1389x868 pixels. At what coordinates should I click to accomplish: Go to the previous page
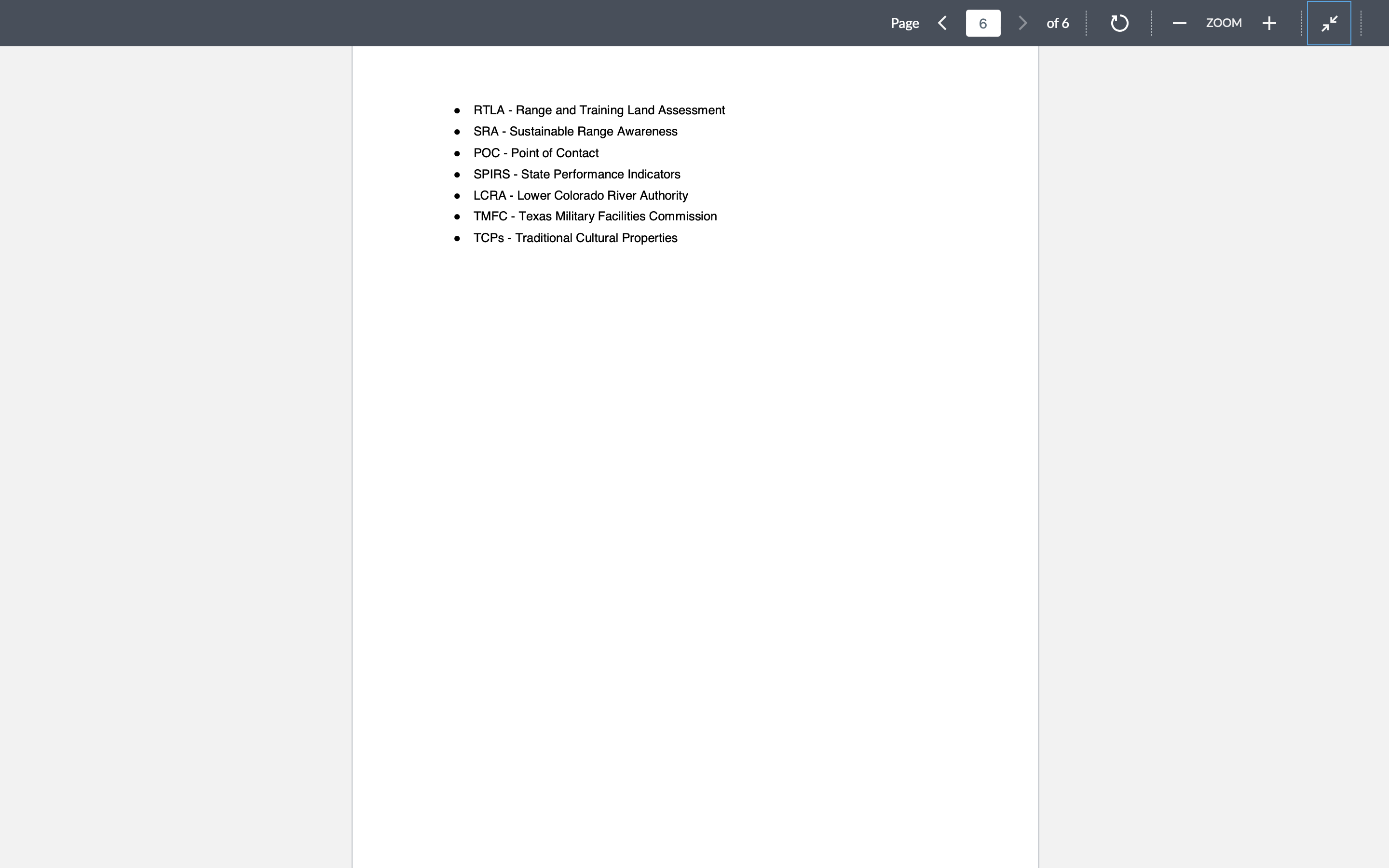pyautogui.click(x=942, y=23)
